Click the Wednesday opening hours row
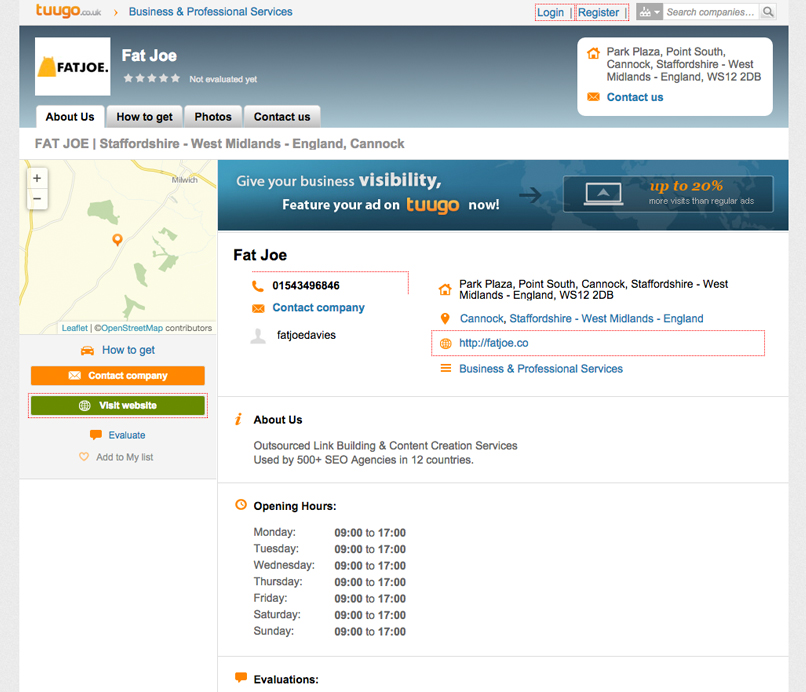Viewport: 806px width, 692px height. click(x=329, y=566)
